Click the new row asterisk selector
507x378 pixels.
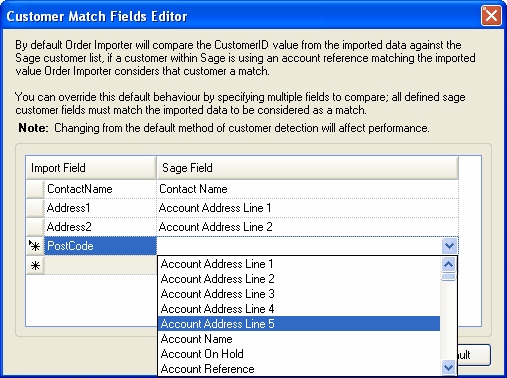(35, 265)
